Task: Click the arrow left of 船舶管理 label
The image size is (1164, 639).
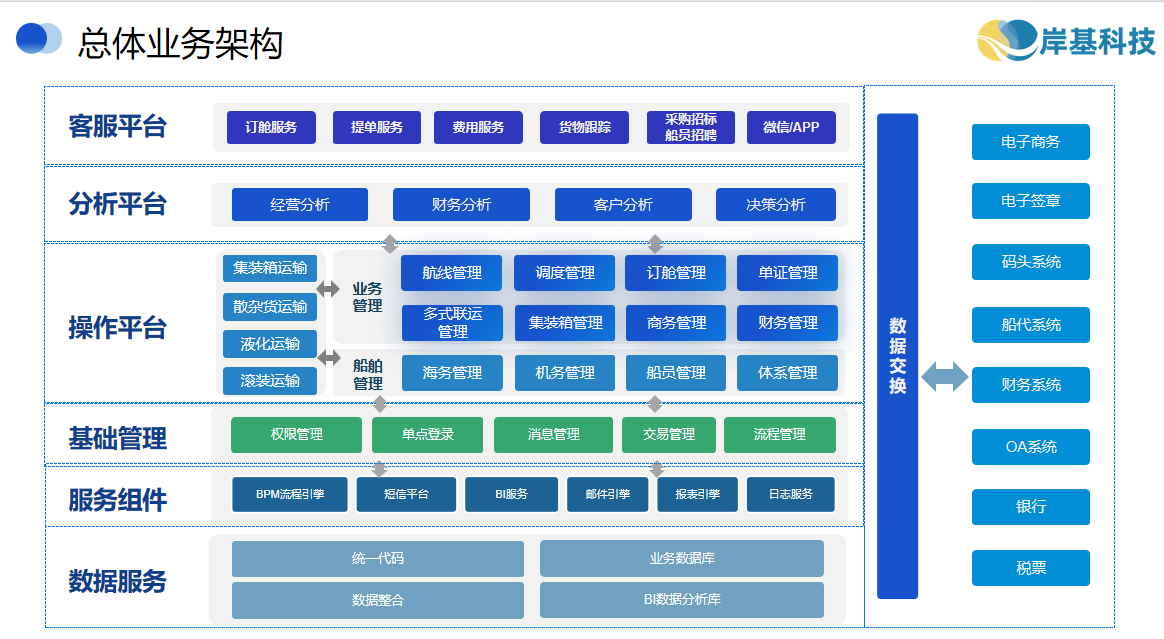Action: 328,357
